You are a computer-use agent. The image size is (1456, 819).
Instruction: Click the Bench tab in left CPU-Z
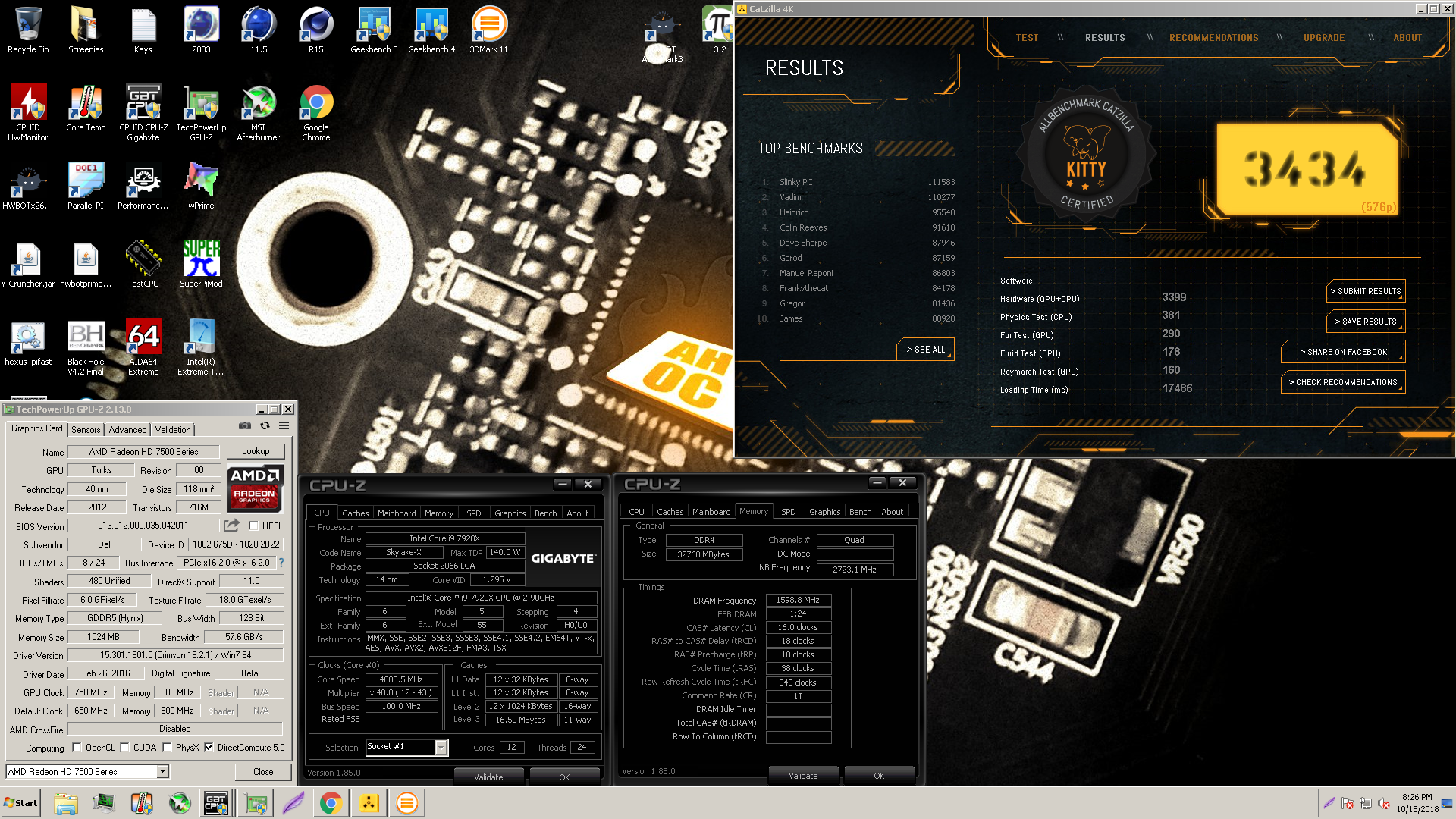tap(545, 513)
